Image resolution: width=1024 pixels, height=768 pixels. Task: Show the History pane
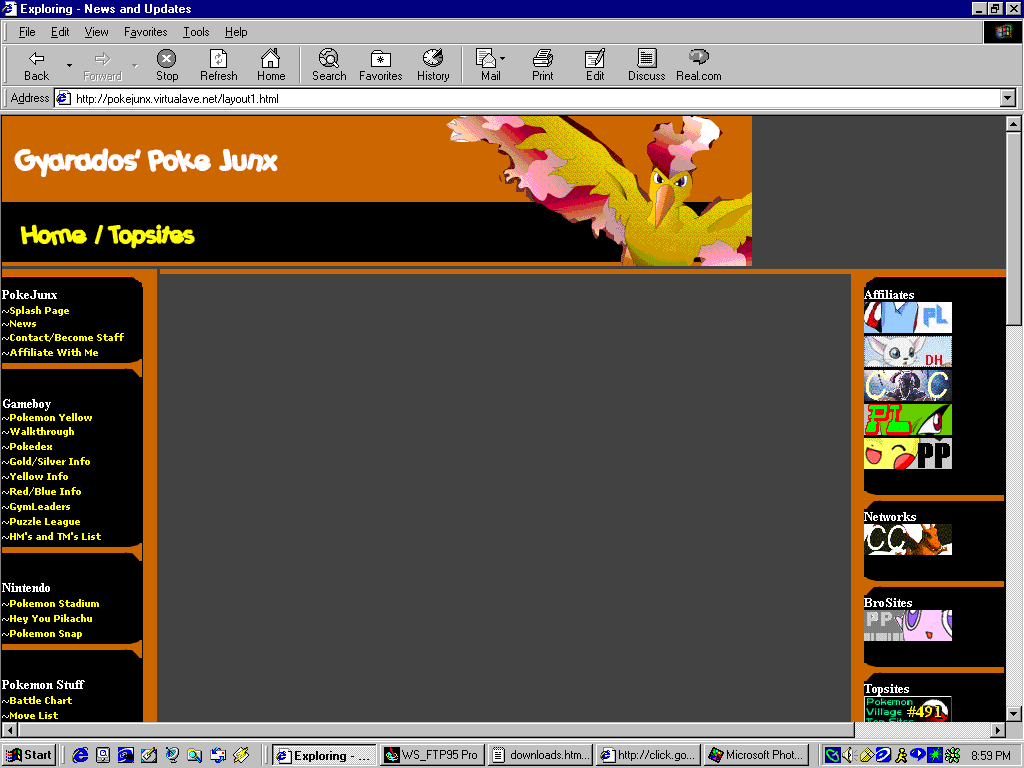(433, 65)
